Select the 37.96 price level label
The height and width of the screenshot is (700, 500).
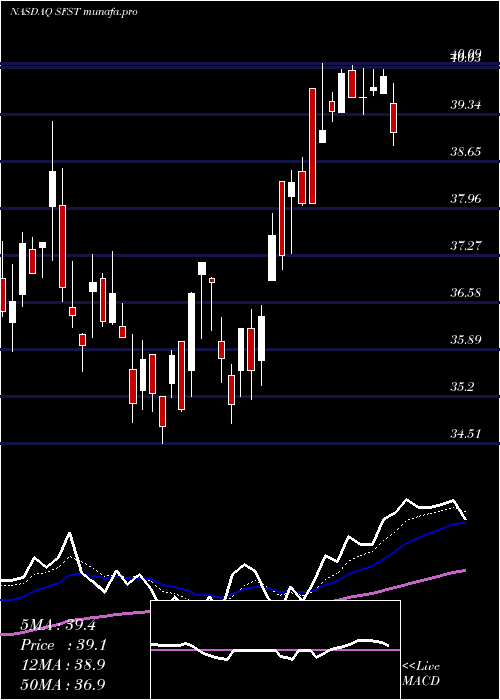[x=466, y=199]
